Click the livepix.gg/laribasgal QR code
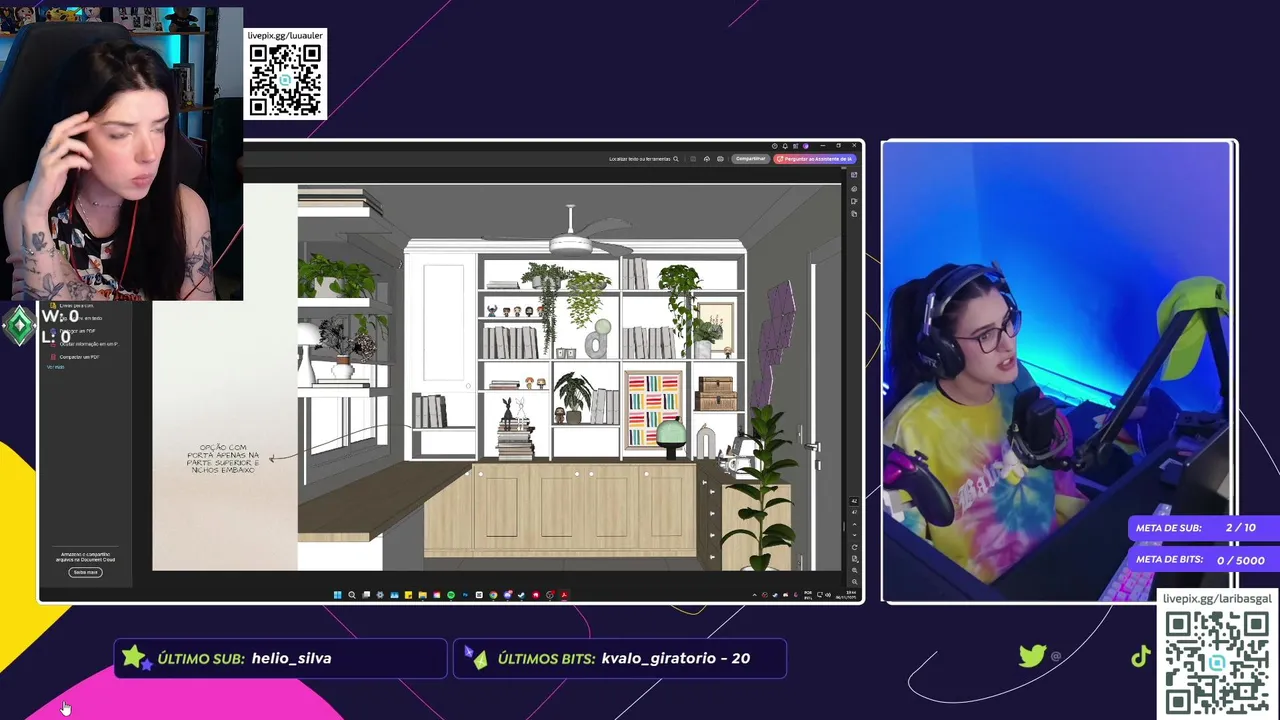 1217,662
